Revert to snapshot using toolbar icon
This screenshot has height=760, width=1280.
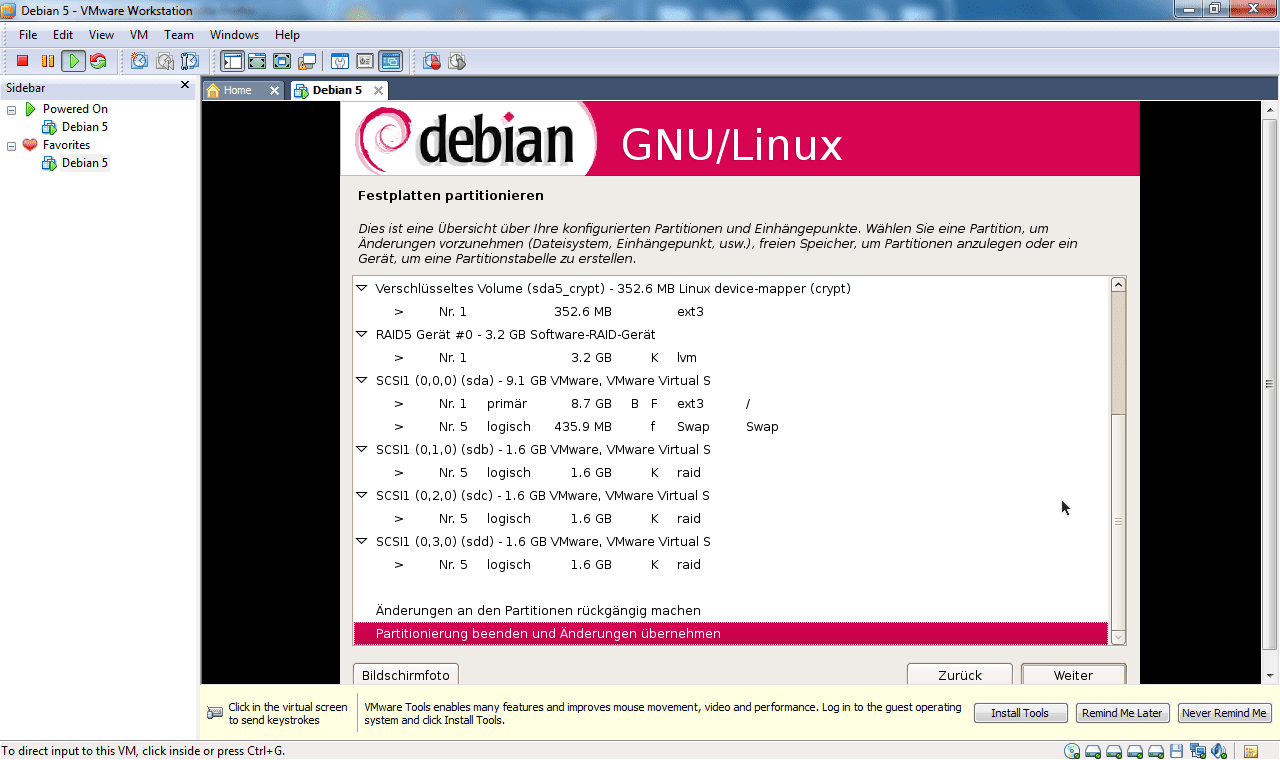[x=165, y=61]
